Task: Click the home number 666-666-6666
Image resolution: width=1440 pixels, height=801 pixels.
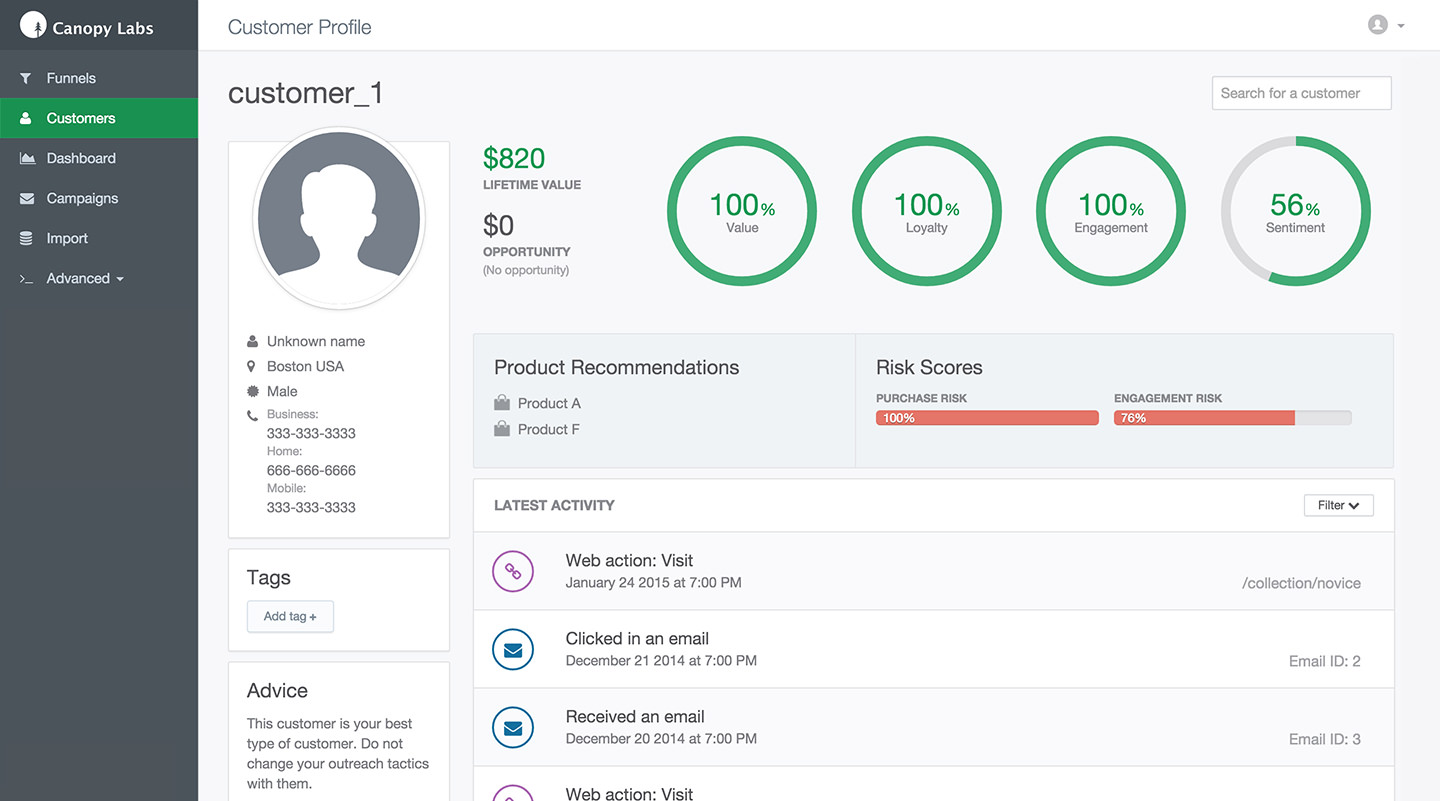Action: pos(311,470)
